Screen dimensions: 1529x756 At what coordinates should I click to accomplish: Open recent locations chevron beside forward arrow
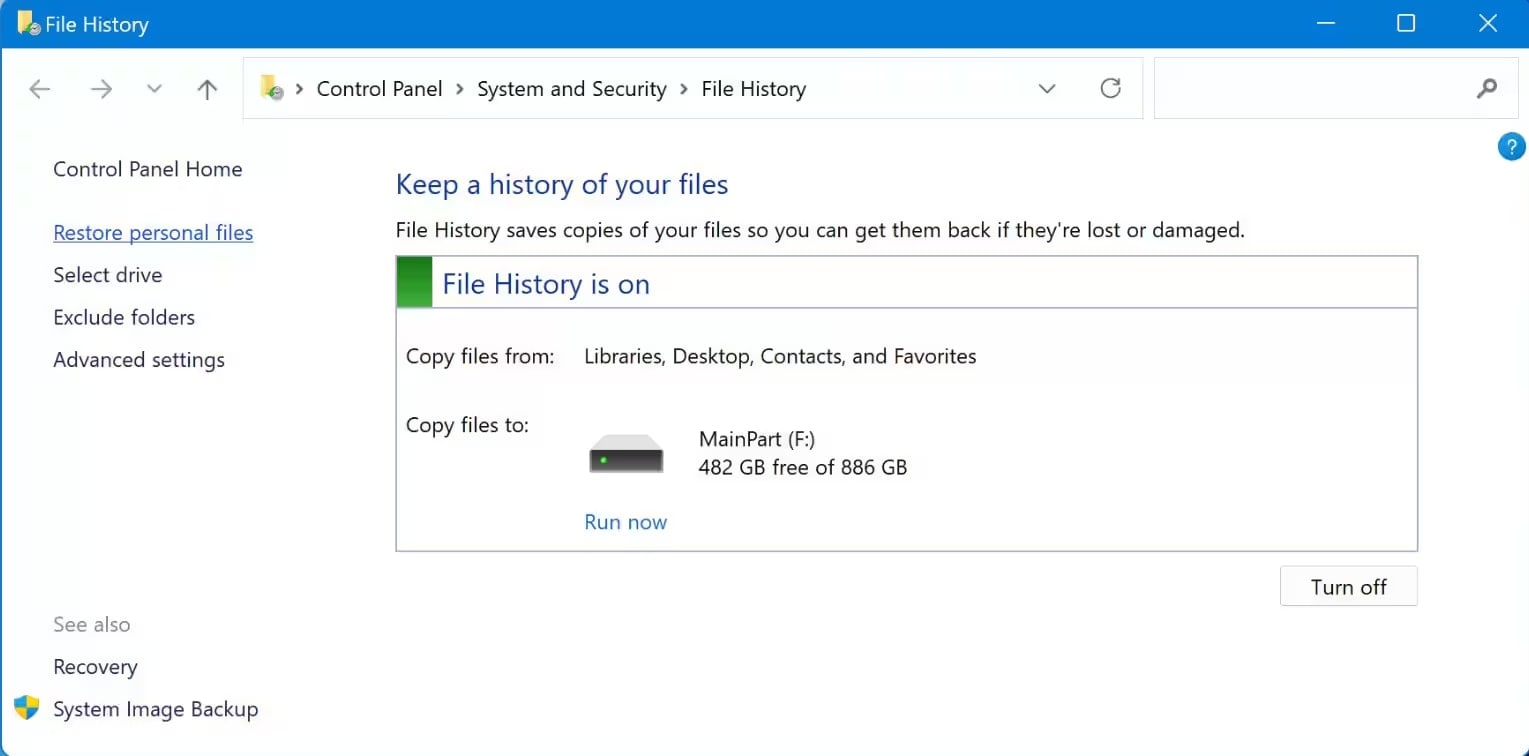154,89
